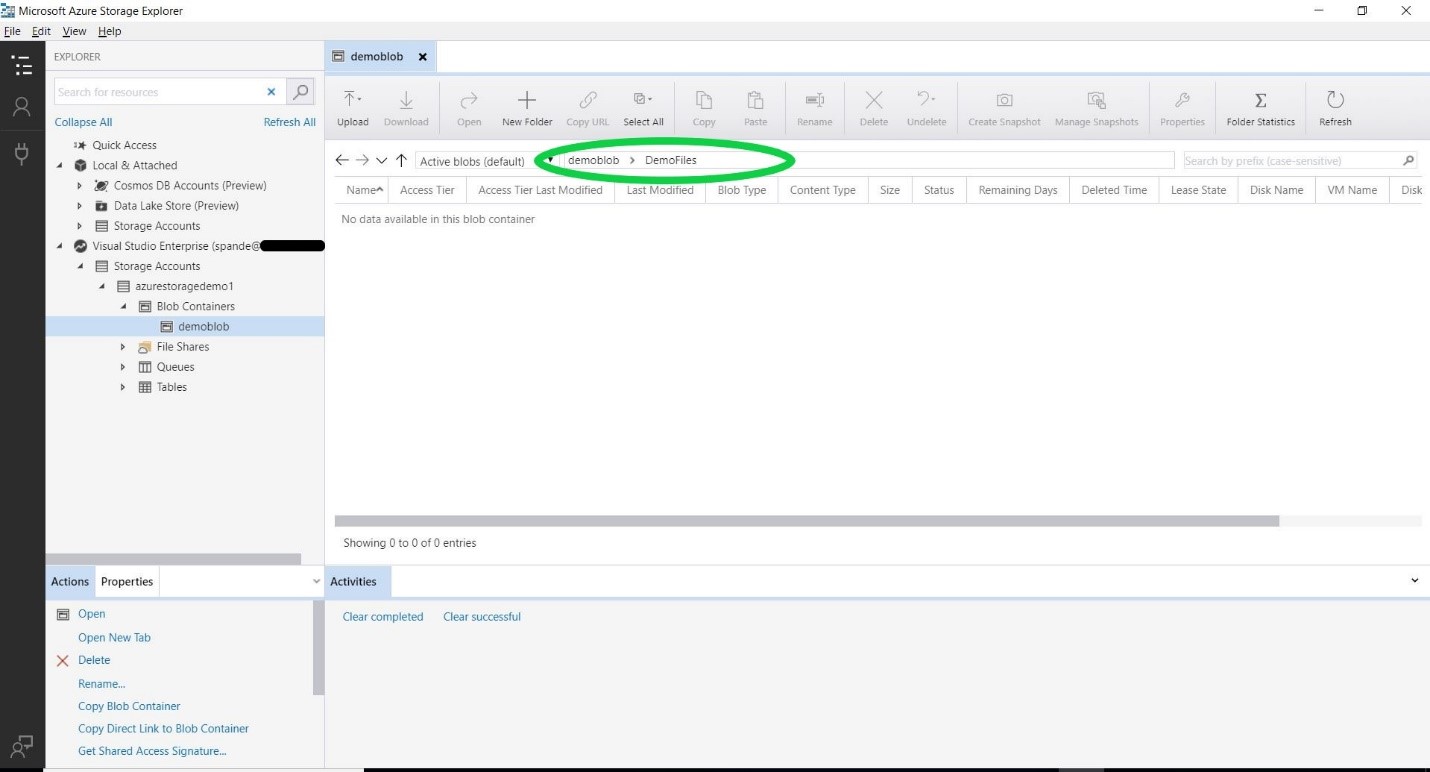
Task: Click the horizontal scrollbar under the blob list
Action: coord(807,521)
